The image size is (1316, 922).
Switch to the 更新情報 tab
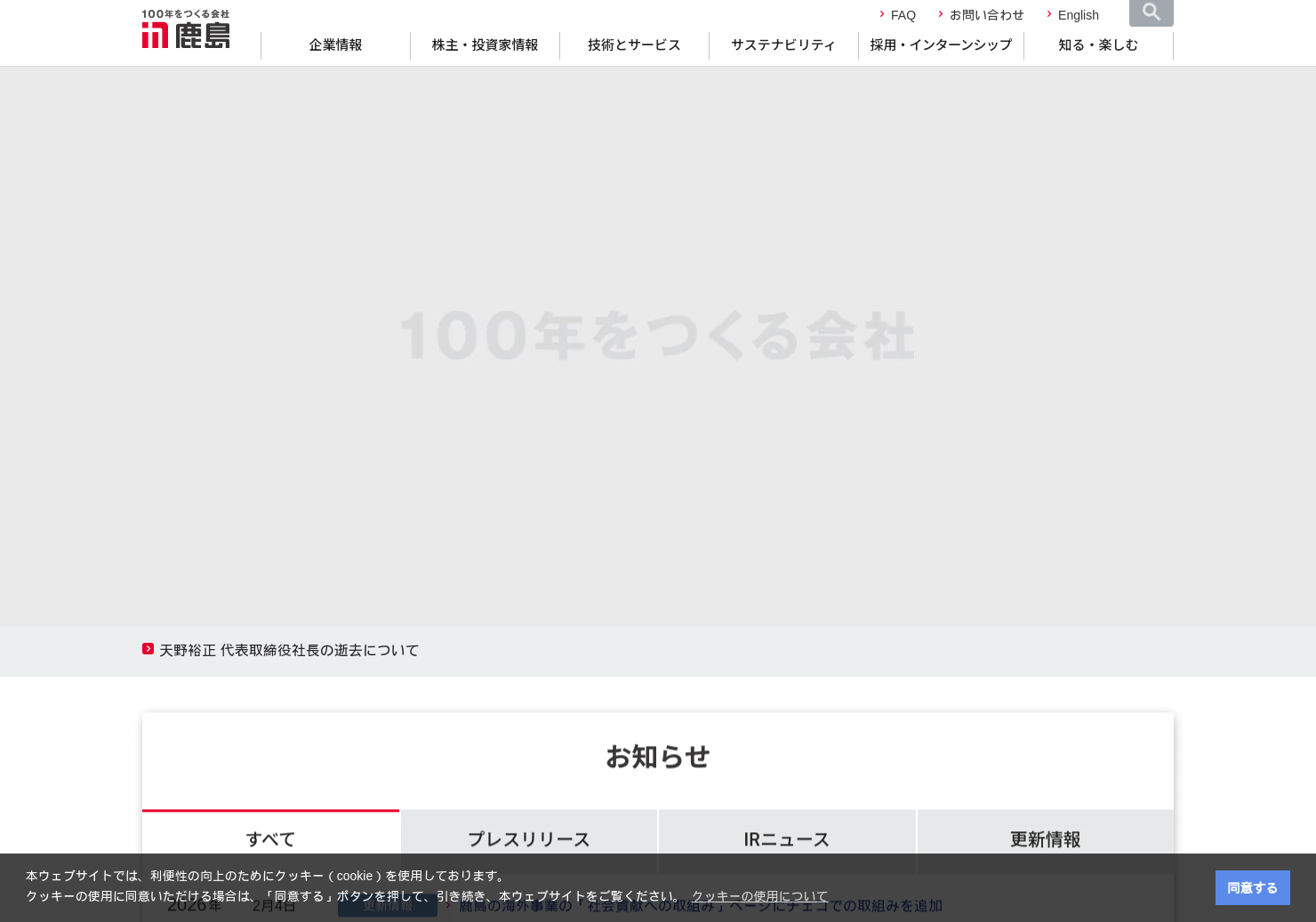pos(1046,838)
